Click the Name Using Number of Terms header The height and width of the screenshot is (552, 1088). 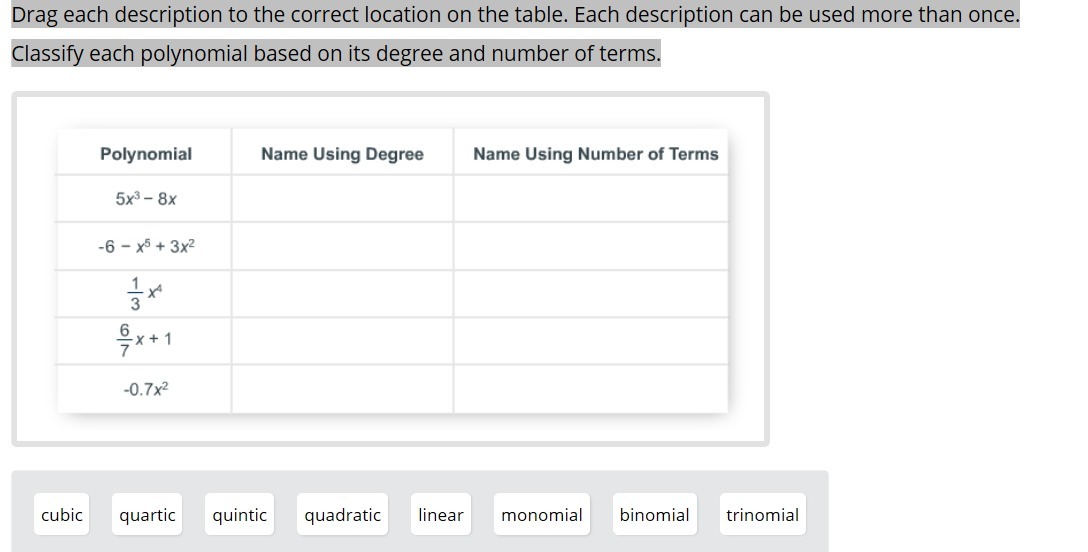point(595,154)
